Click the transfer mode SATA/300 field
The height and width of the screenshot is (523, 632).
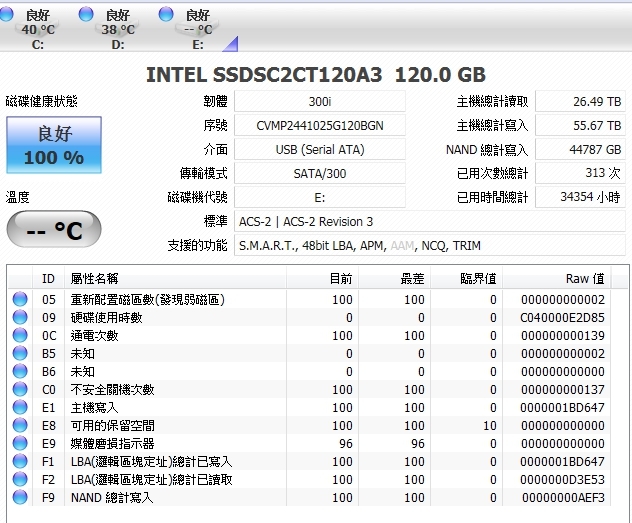(320, 174)
